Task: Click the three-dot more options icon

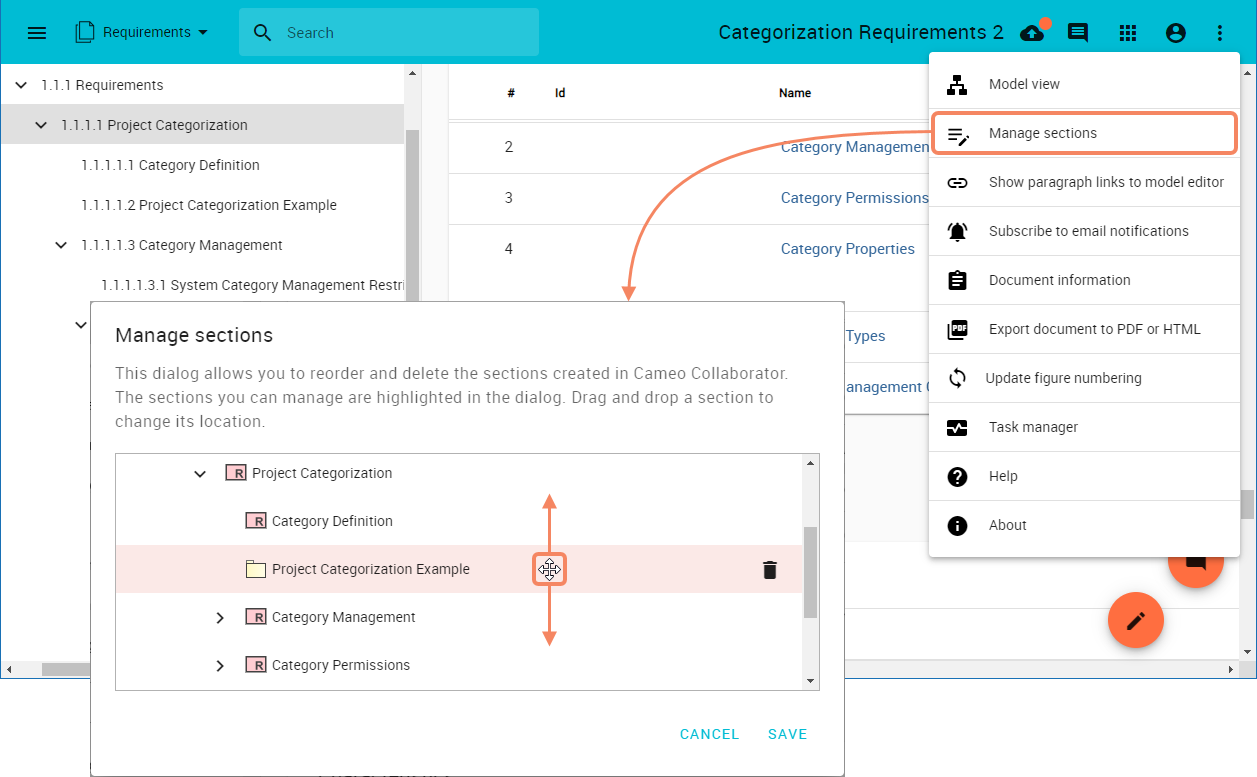Action: [1220, 33]
